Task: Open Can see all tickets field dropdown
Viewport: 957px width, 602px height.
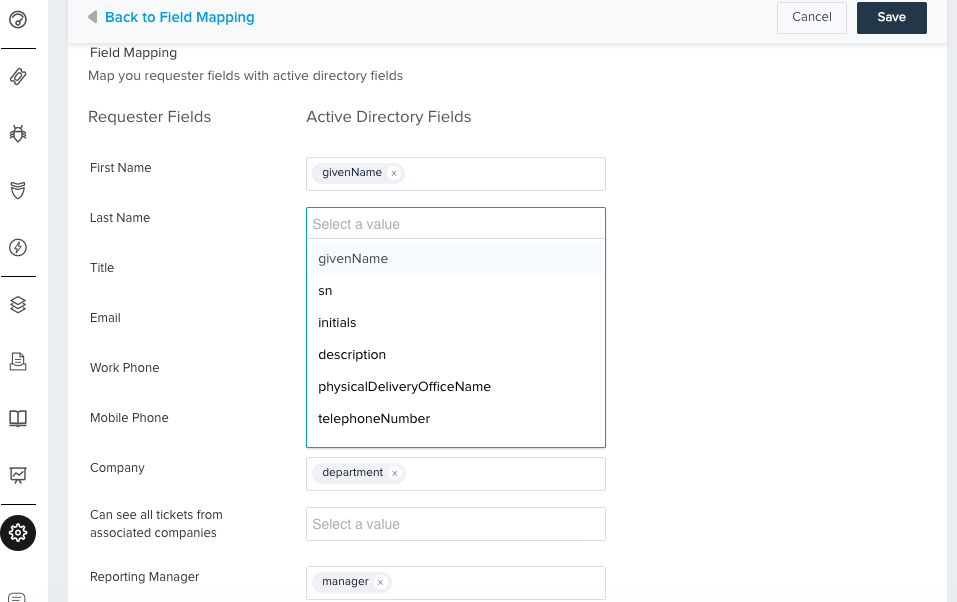Action: tap(456, 524)
